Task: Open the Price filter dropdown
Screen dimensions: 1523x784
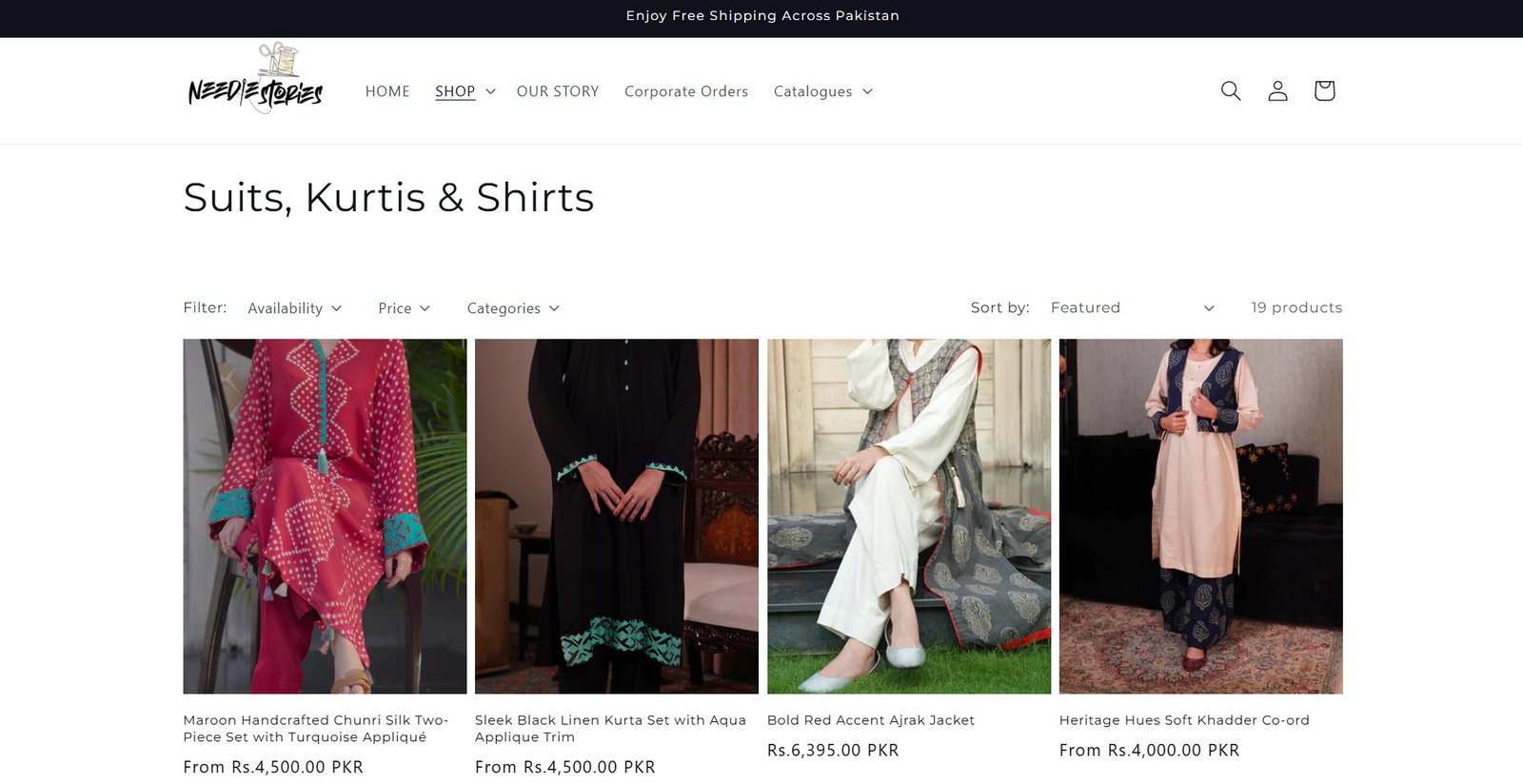Action: [404, 308]
